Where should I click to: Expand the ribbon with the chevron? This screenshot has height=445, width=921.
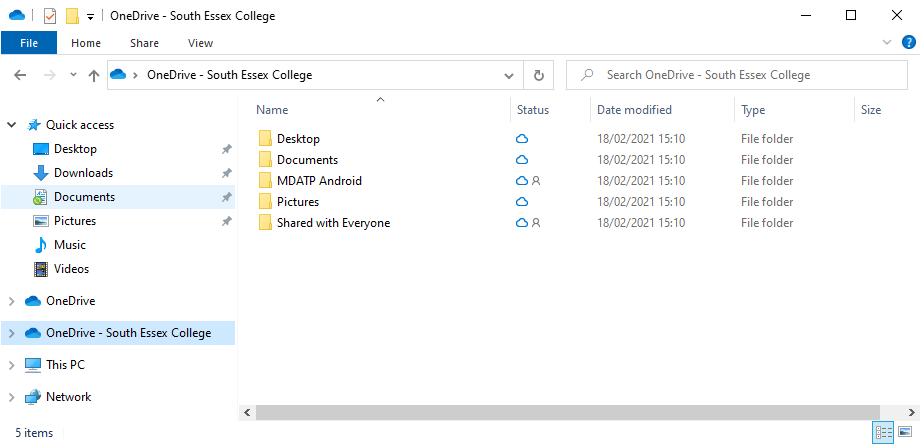point(887,42)
